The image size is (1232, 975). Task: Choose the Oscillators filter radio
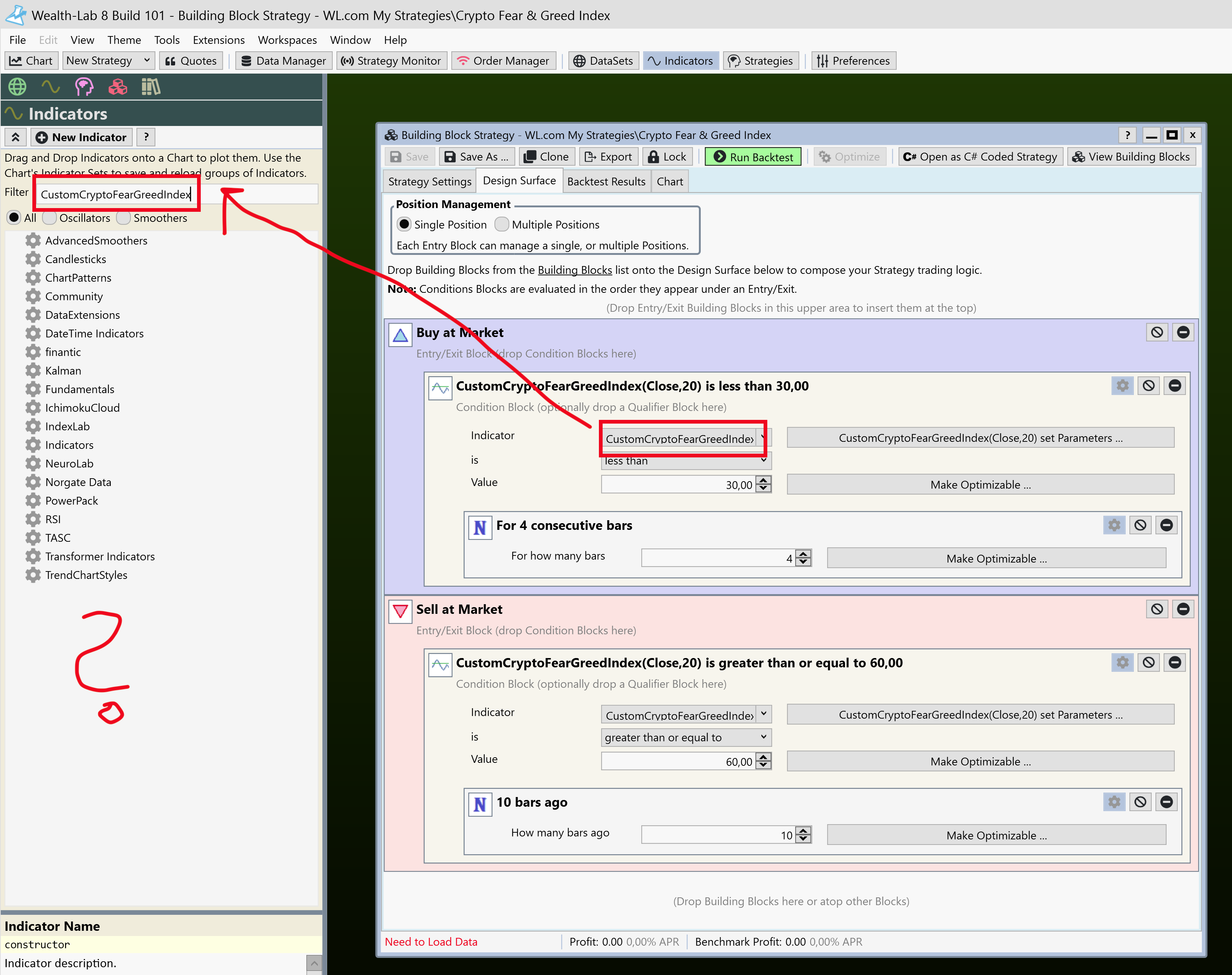click(x=50, y=218)
